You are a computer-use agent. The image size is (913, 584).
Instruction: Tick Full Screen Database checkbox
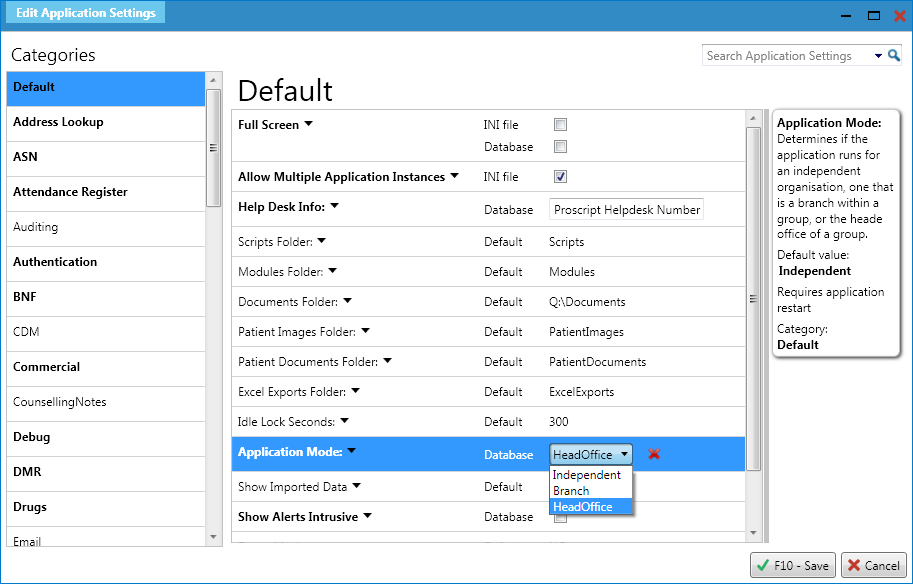(560, 147)
